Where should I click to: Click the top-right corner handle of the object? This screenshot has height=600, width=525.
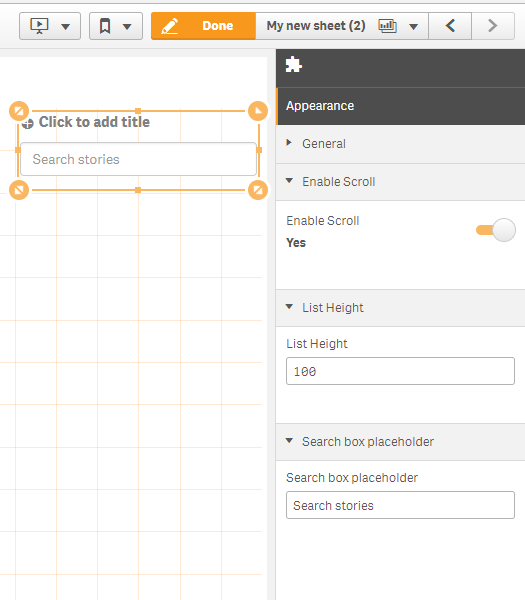tap(258, 111)
